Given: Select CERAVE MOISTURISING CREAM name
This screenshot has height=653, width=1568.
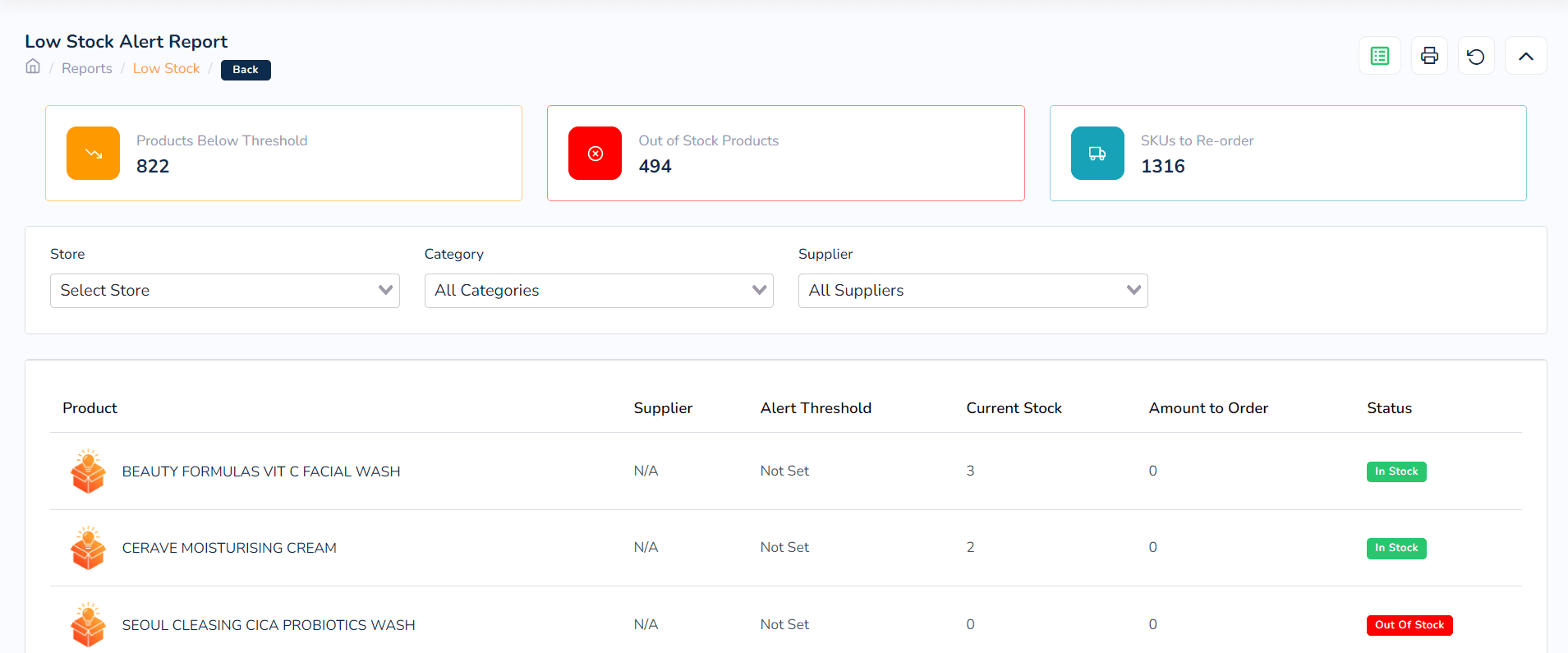Looking at the screenshot, I should pyautogui.click(x=229, y=548).
